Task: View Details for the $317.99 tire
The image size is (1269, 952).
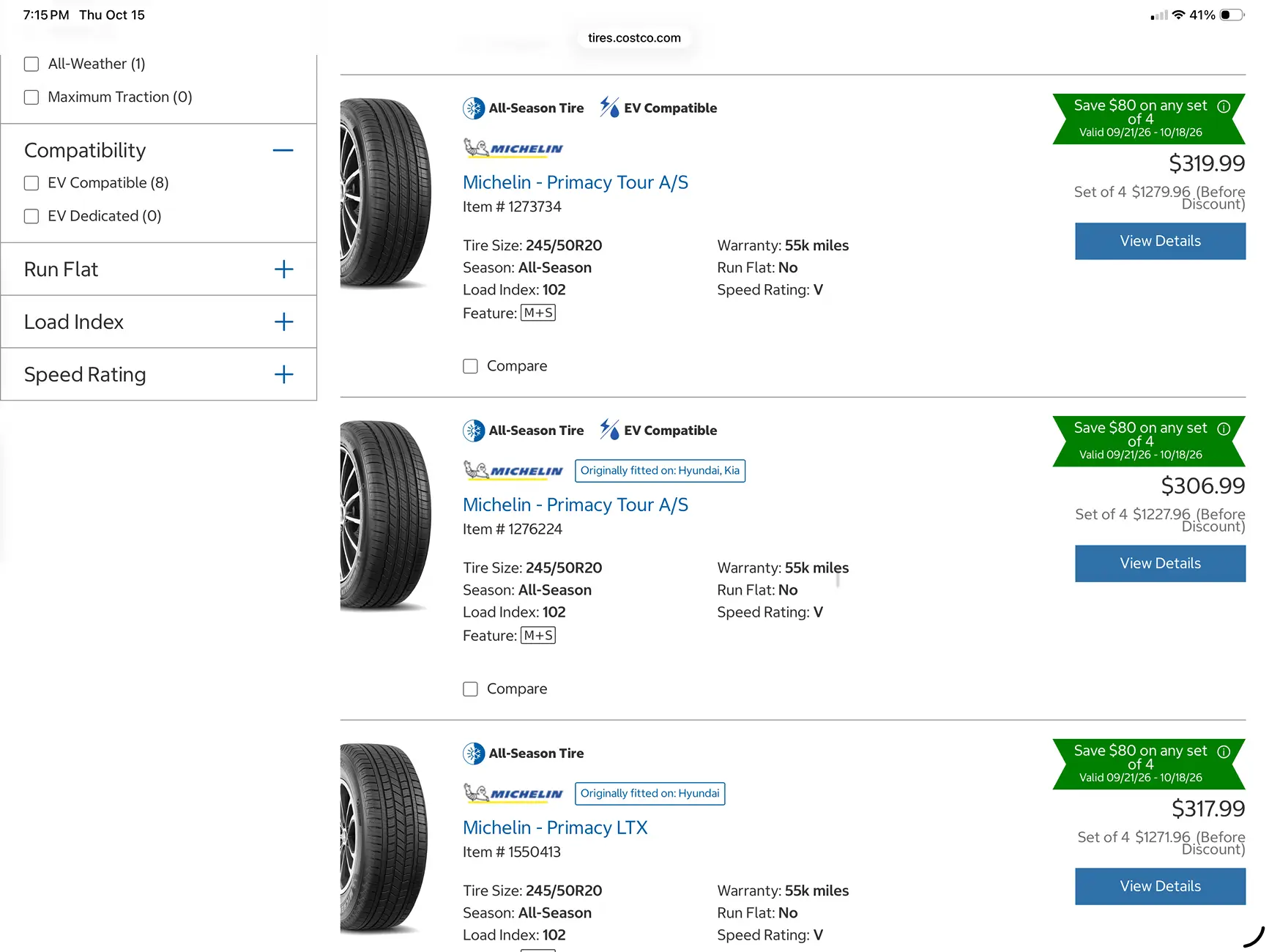Action: point(1160,886)
